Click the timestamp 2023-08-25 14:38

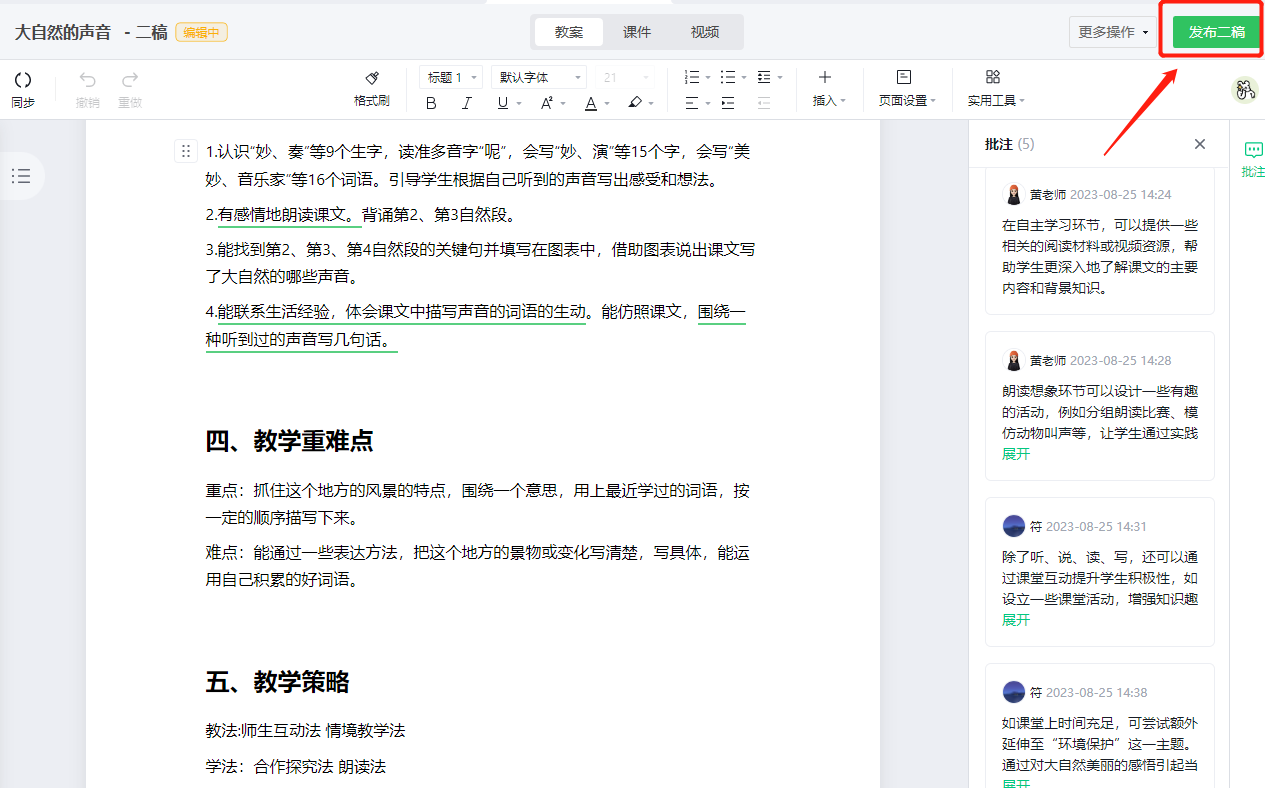[1097, 692]
